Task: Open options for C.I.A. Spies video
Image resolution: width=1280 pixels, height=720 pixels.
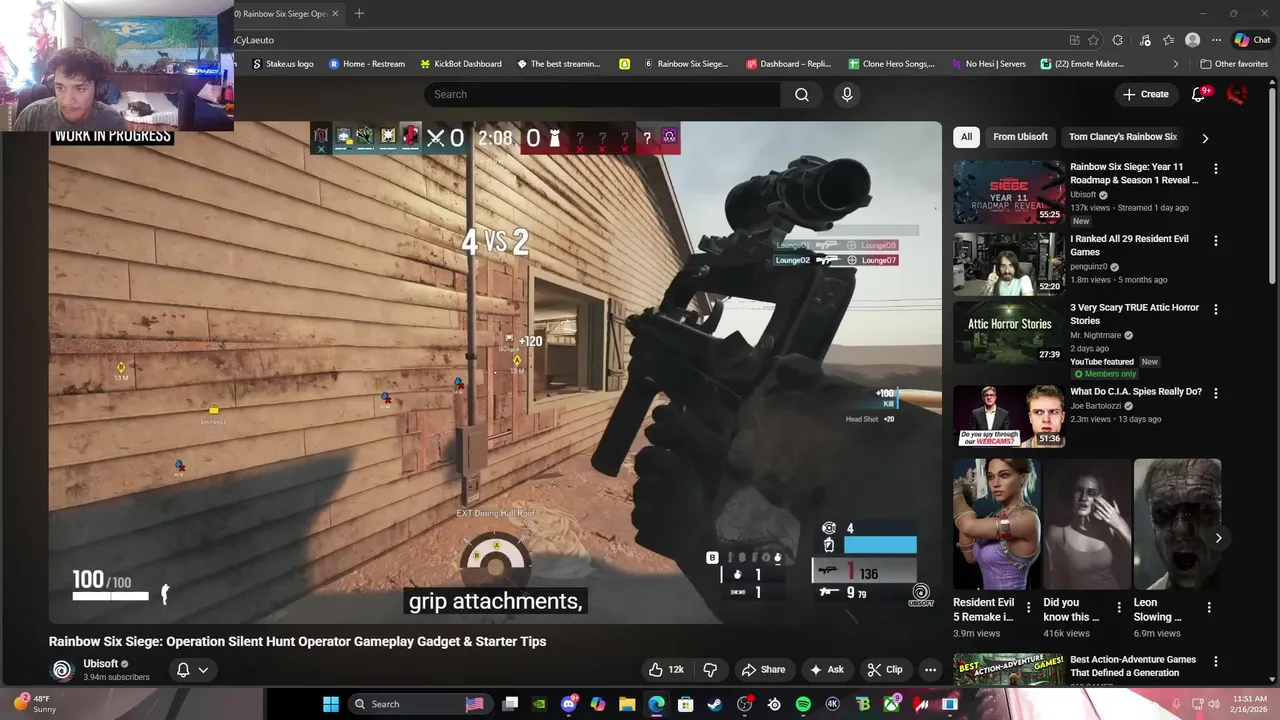Action: click(x=1216, y=393)
